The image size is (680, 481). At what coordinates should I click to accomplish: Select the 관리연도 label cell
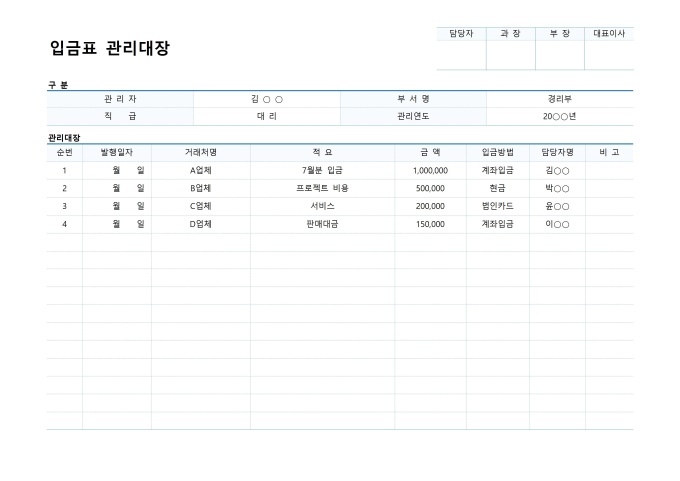pyautogui.click(x=413, y=116)
